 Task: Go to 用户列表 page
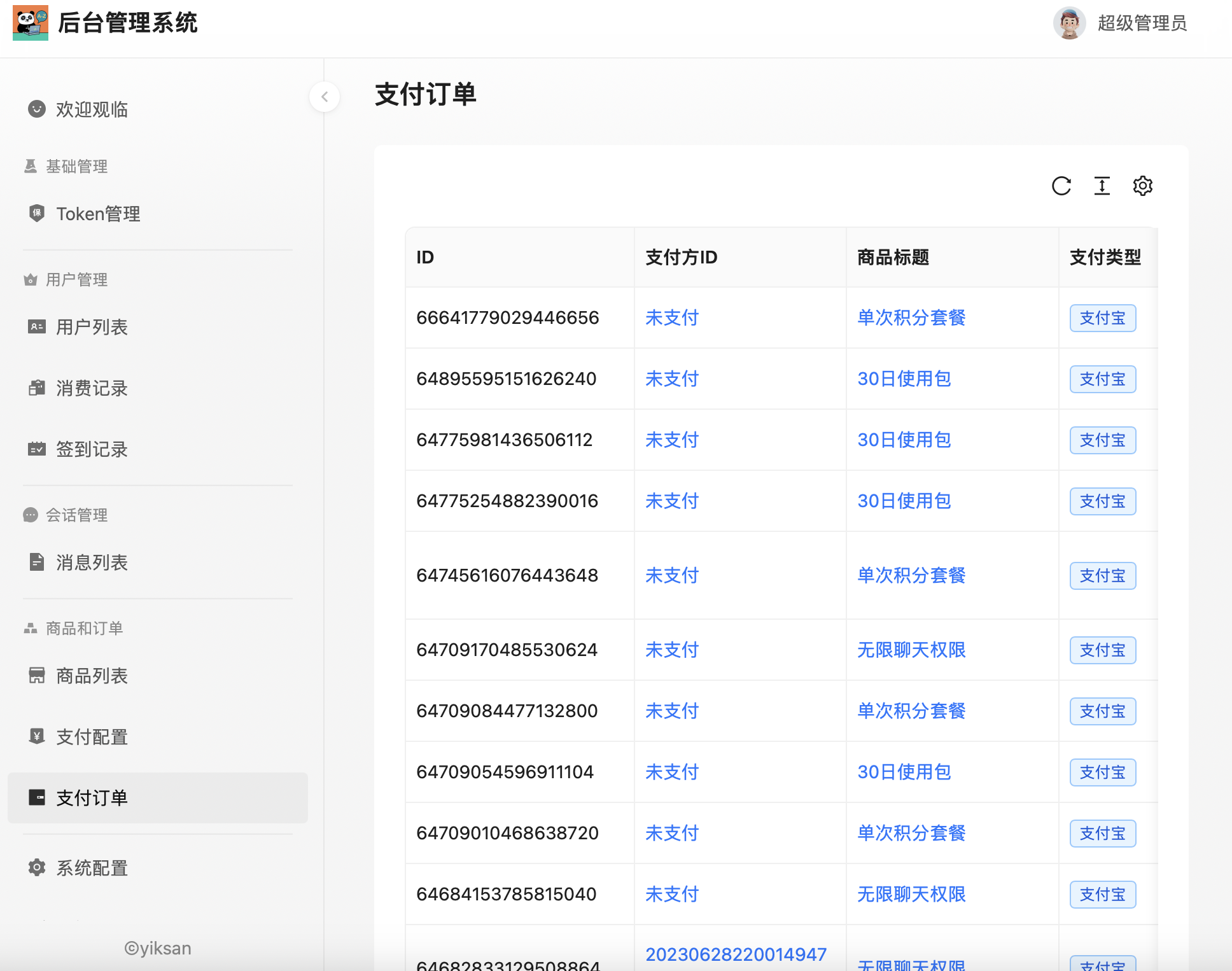158,327
